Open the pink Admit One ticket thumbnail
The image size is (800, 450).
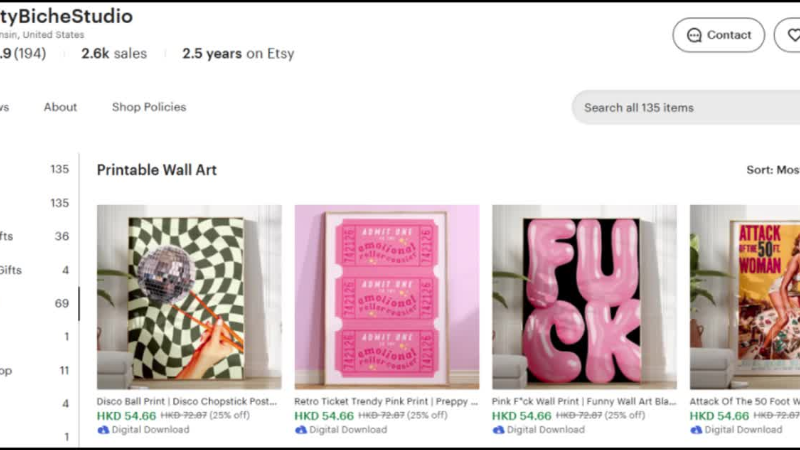coord(386,297)
